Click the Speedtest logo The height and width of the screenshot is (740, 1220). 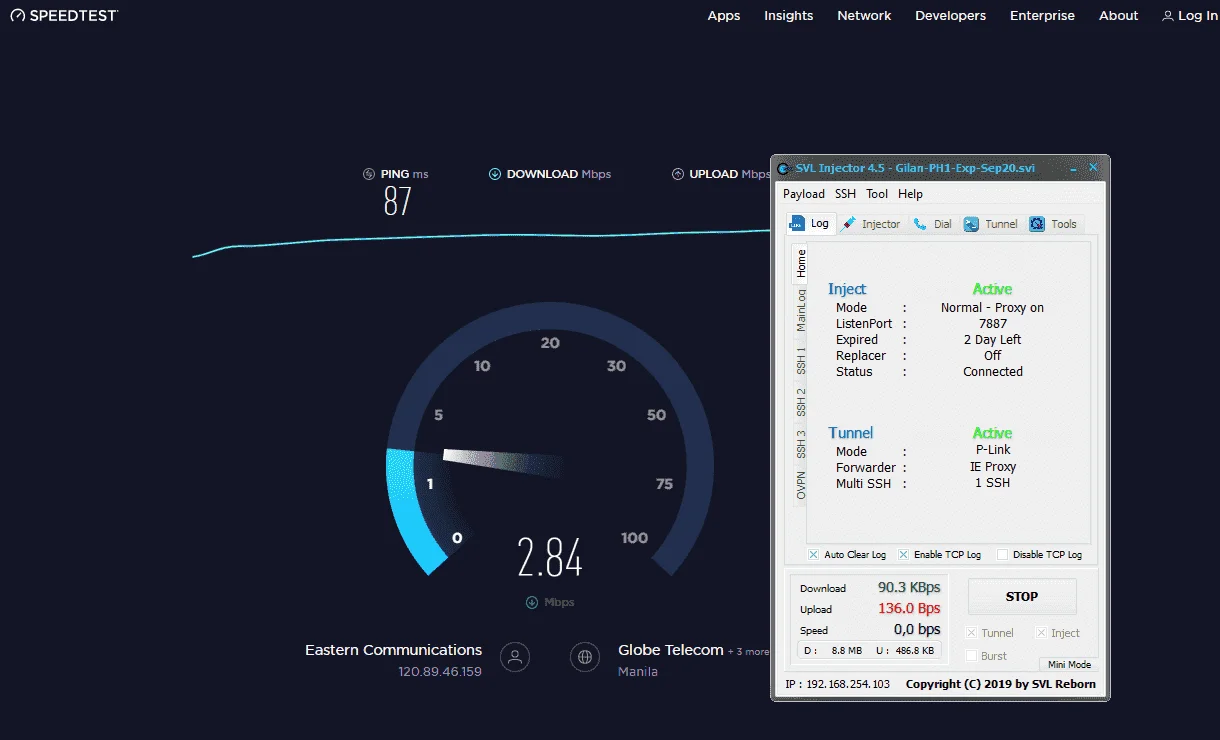point(64,15)
